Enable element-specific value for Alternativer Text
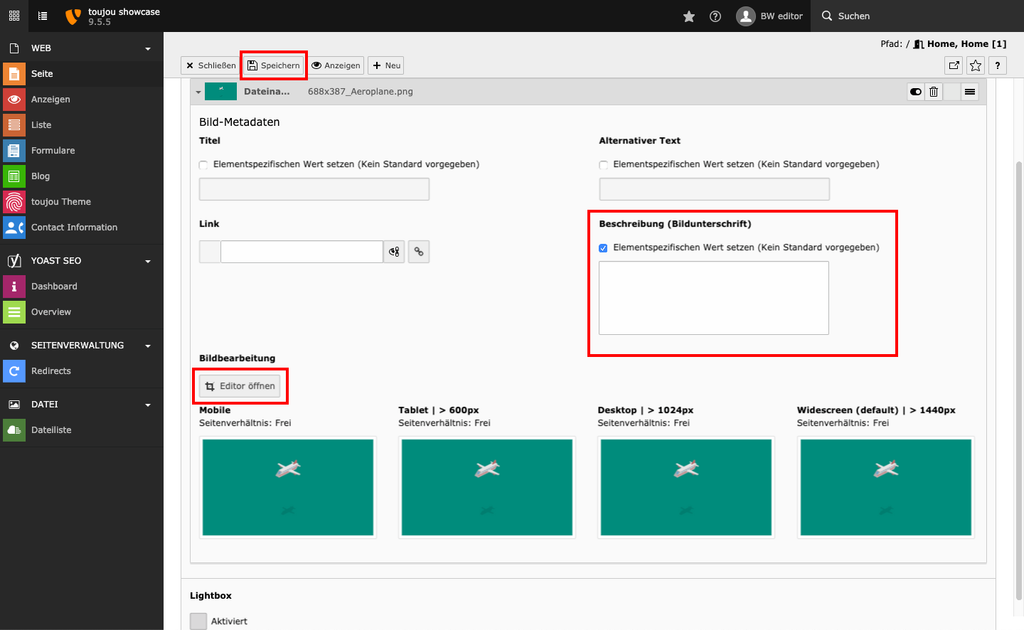Image resolution: width=1024 pixels, height=630 pixels. pos(604,165)
